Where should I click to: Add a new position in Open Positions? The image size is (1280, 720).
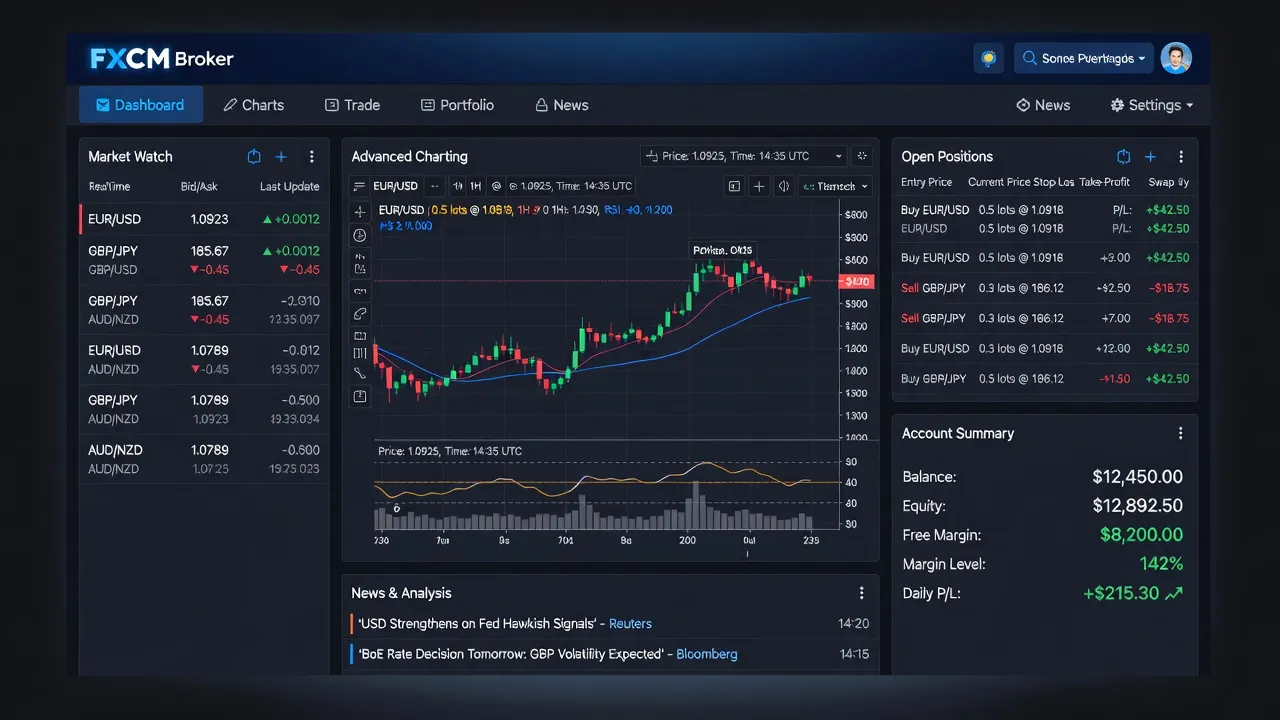(x=1150, y=157)
